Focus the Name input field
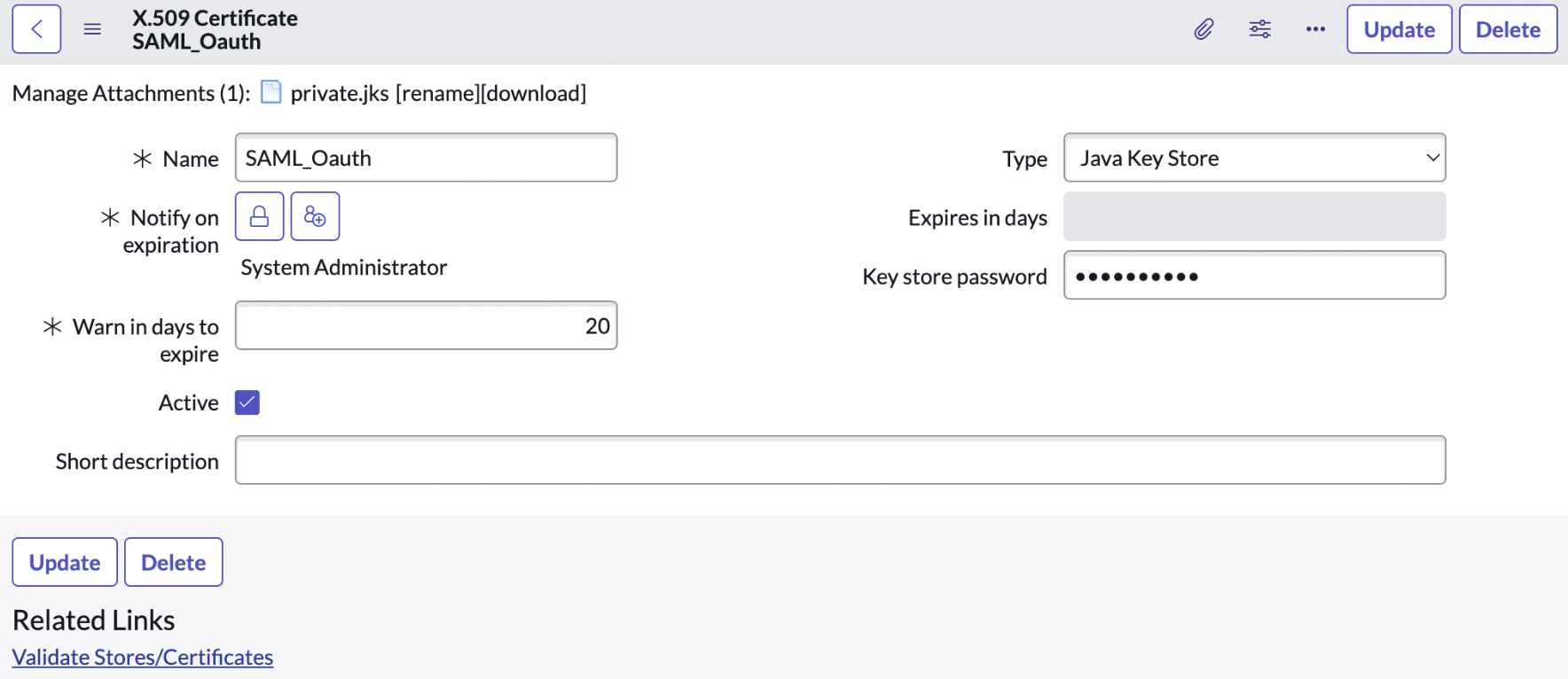The height and width of the screenshot is (679, 1568). coord(426,158)
